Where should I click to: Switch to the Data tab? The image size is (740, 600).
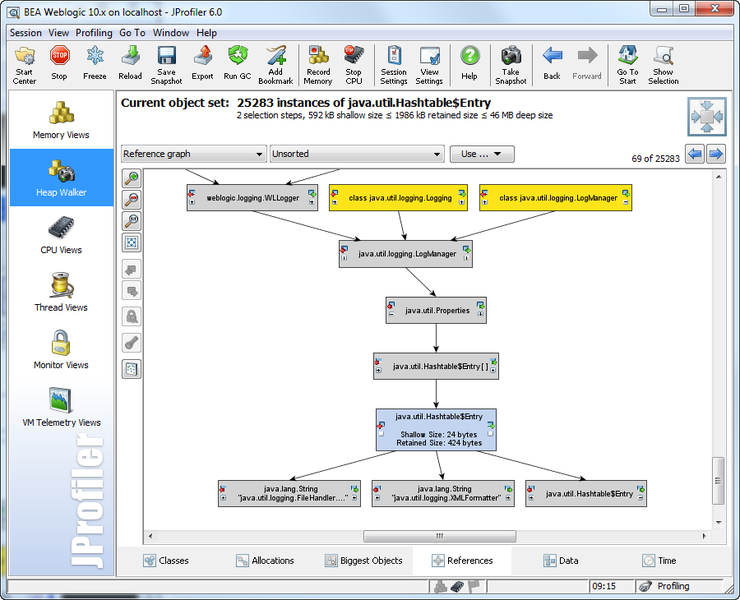pyautogui.click(x=561, y=560)
